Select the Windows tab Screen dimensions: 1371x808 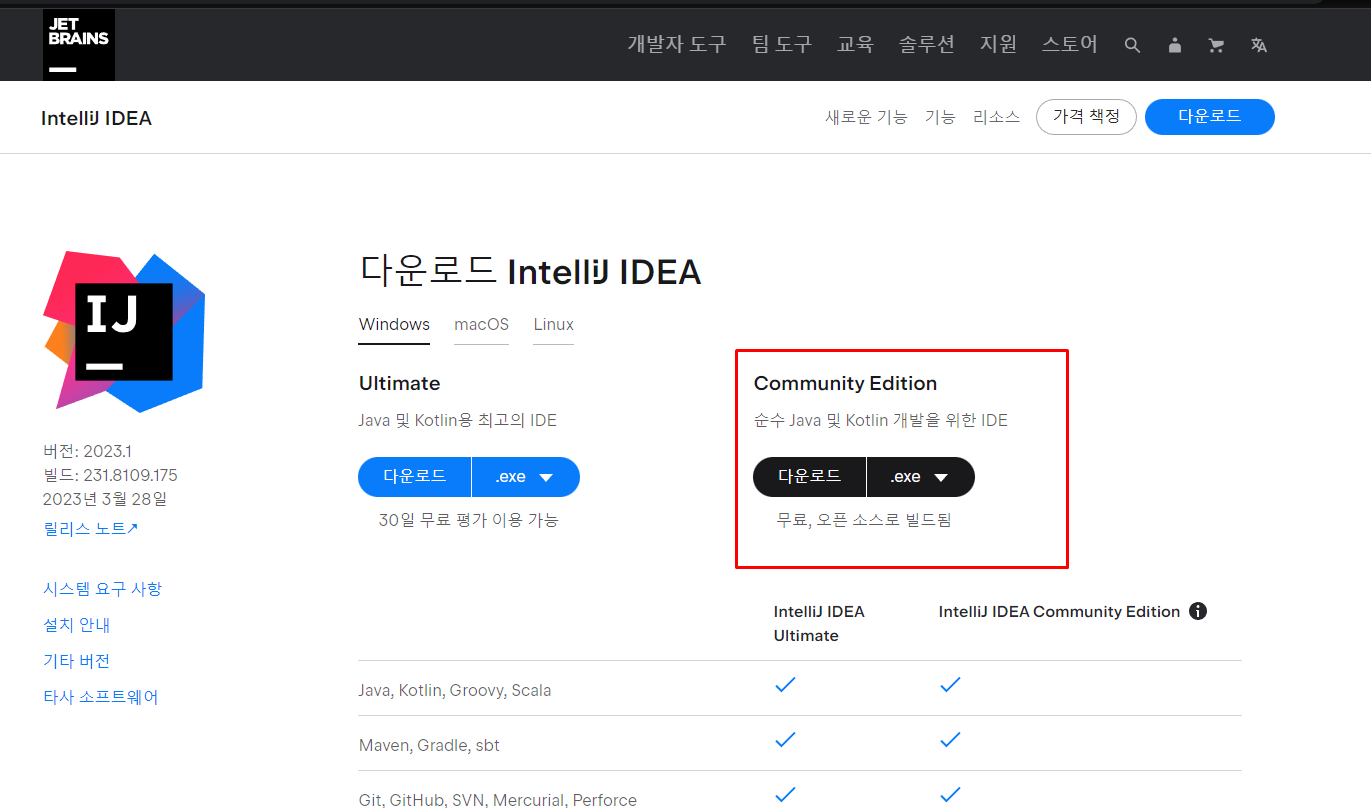394,325
